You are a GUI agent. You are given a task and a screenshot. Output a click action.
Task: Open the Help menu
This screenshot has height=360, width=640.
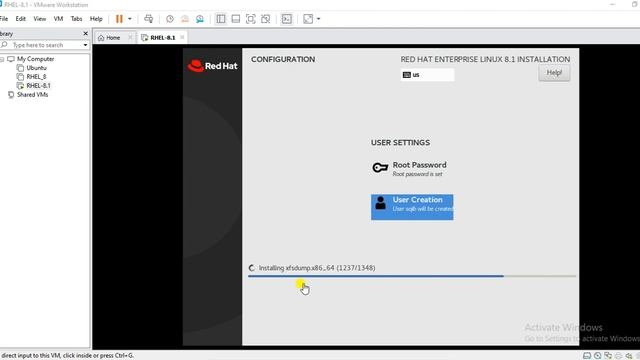coord(96,19)
